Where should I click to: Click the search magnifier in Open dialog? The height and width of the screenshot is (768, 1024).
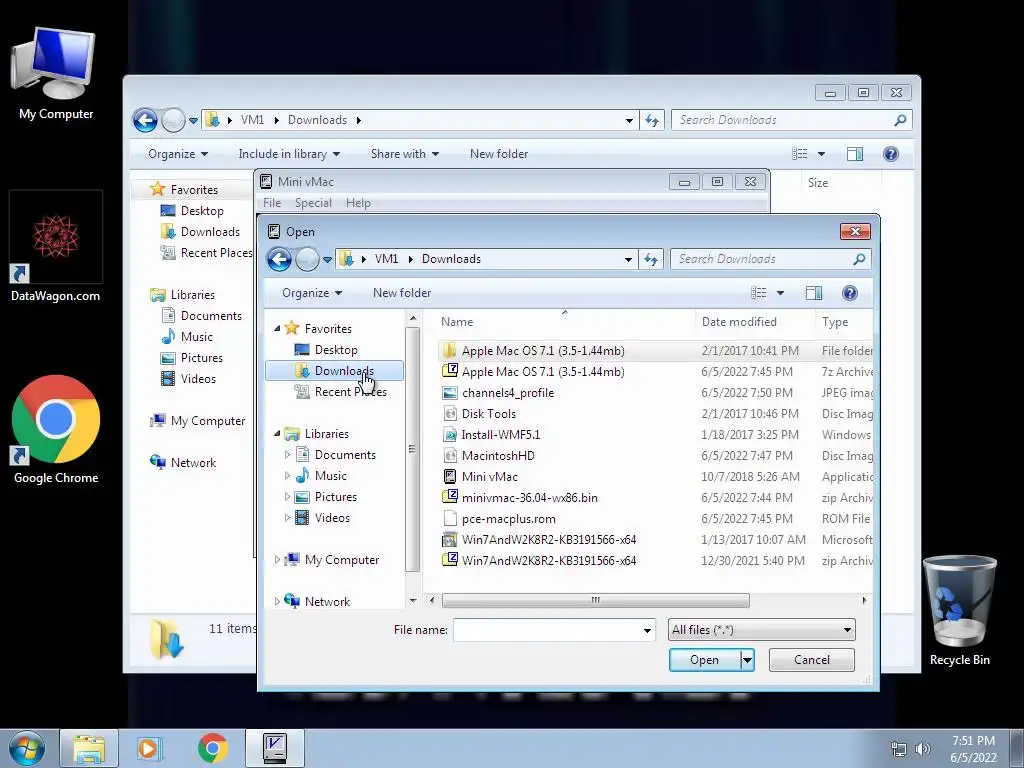point(859,259)
